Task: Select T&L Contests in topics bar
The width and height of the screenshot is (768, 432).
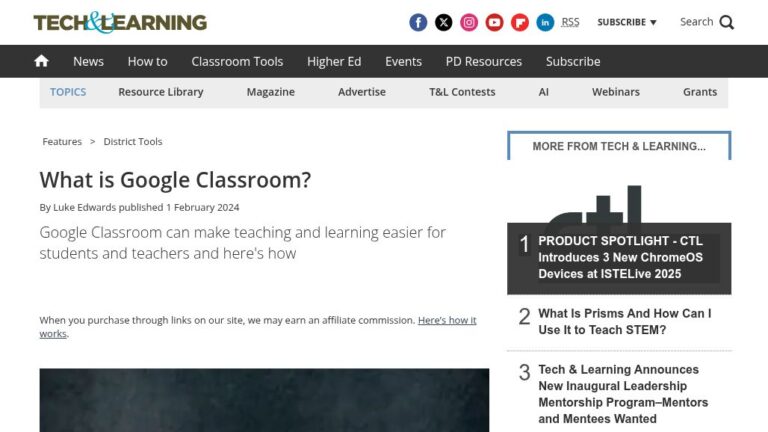Action: (x=462, y=92)
